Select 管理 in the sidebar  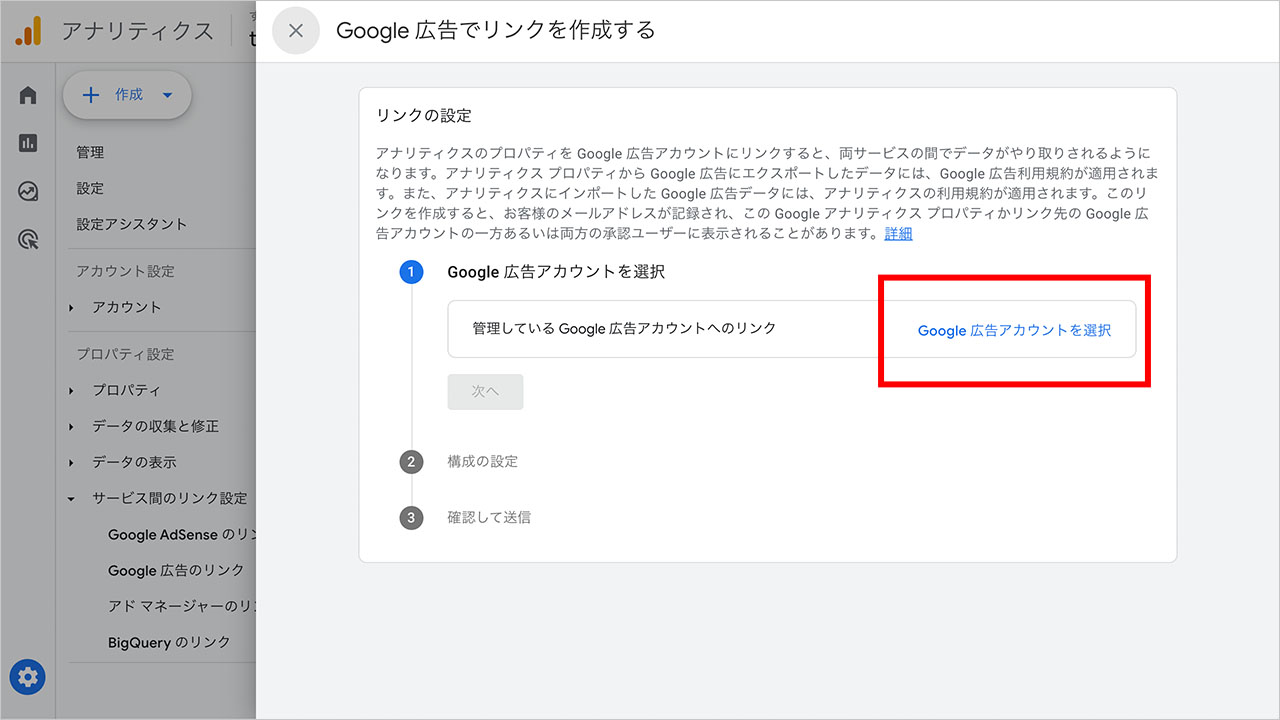pos(90,152)
